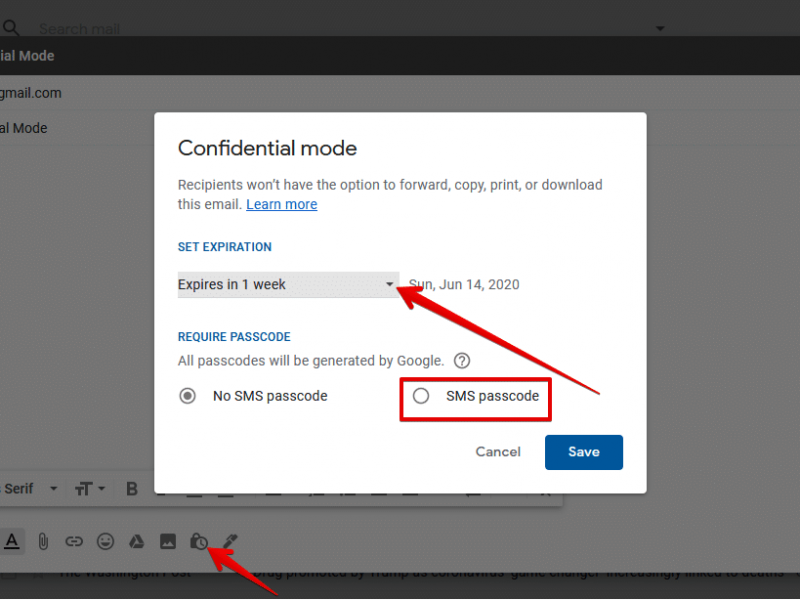This screenshot has width=800, height=600.
Task: Expand search options arrow in search bar
Action: tap(659, 29)
